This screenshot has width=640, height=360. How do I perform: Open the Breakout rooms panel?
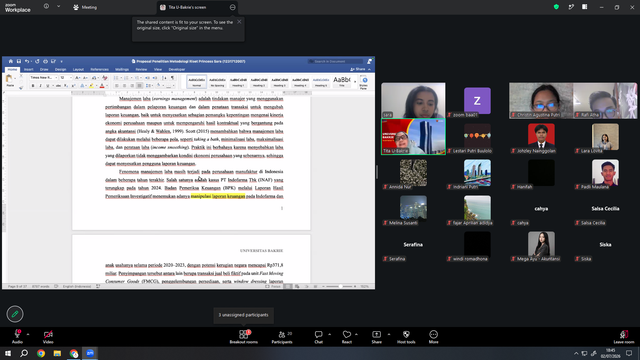(244, 336)
